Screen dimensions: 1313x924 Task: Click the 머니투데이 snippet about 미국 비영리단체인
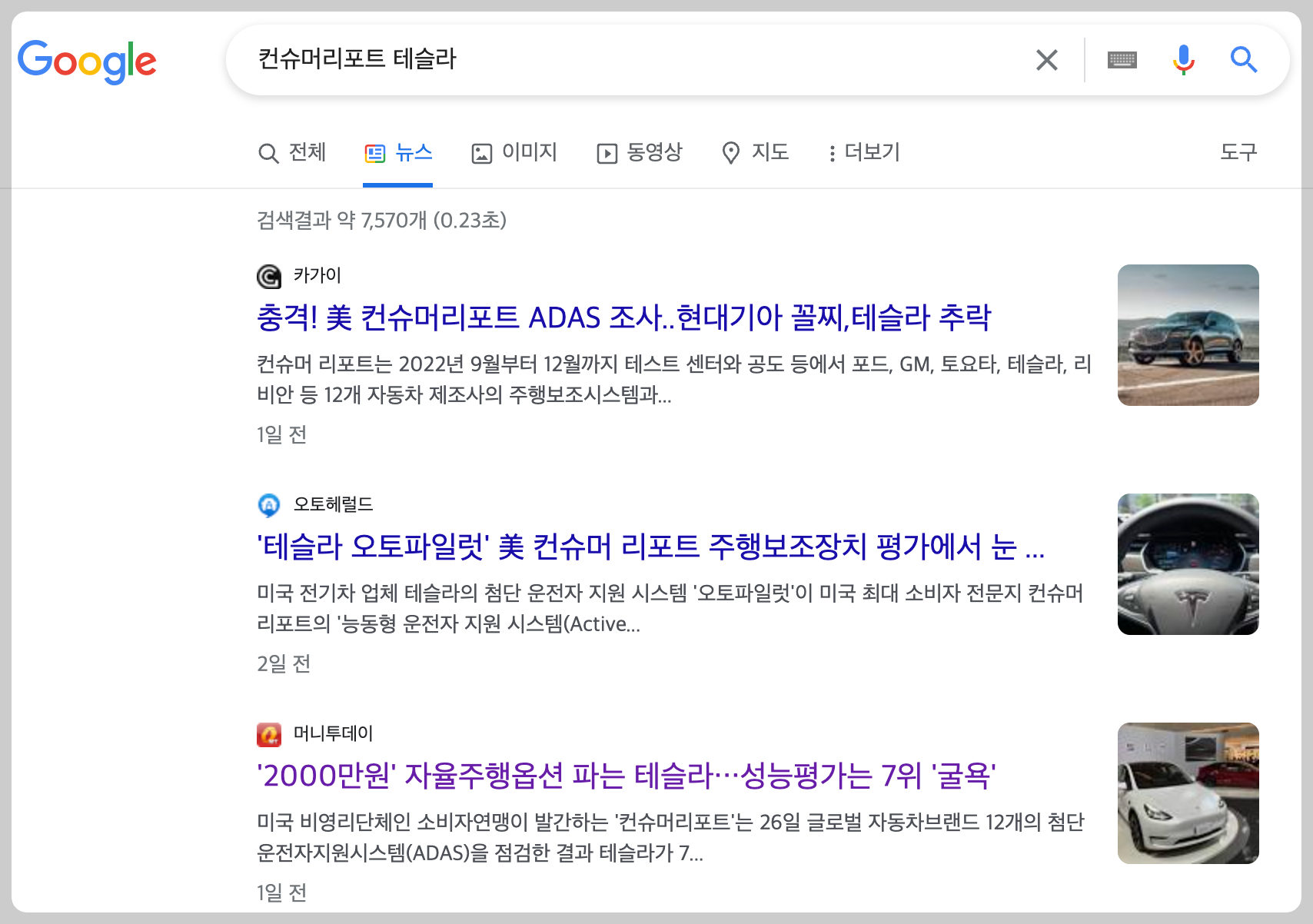point(670,837)
